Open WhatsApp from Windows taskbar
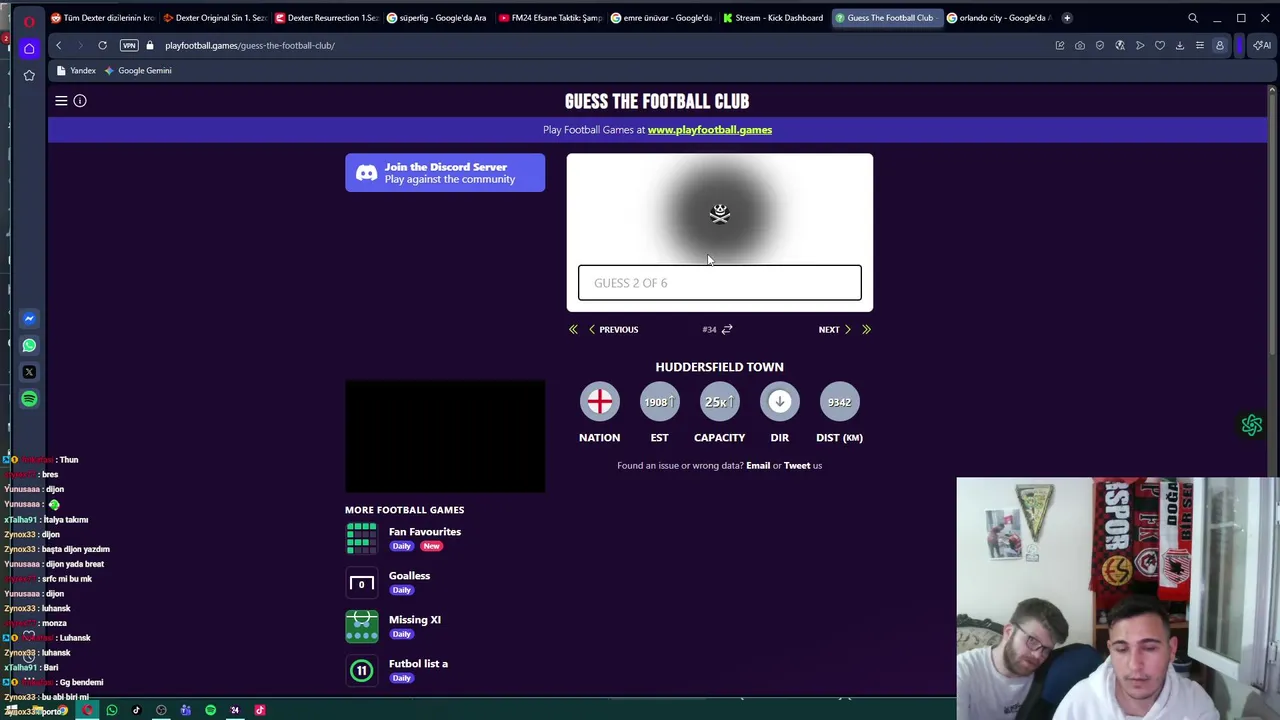1280x720 pixels. pos(112,711)
